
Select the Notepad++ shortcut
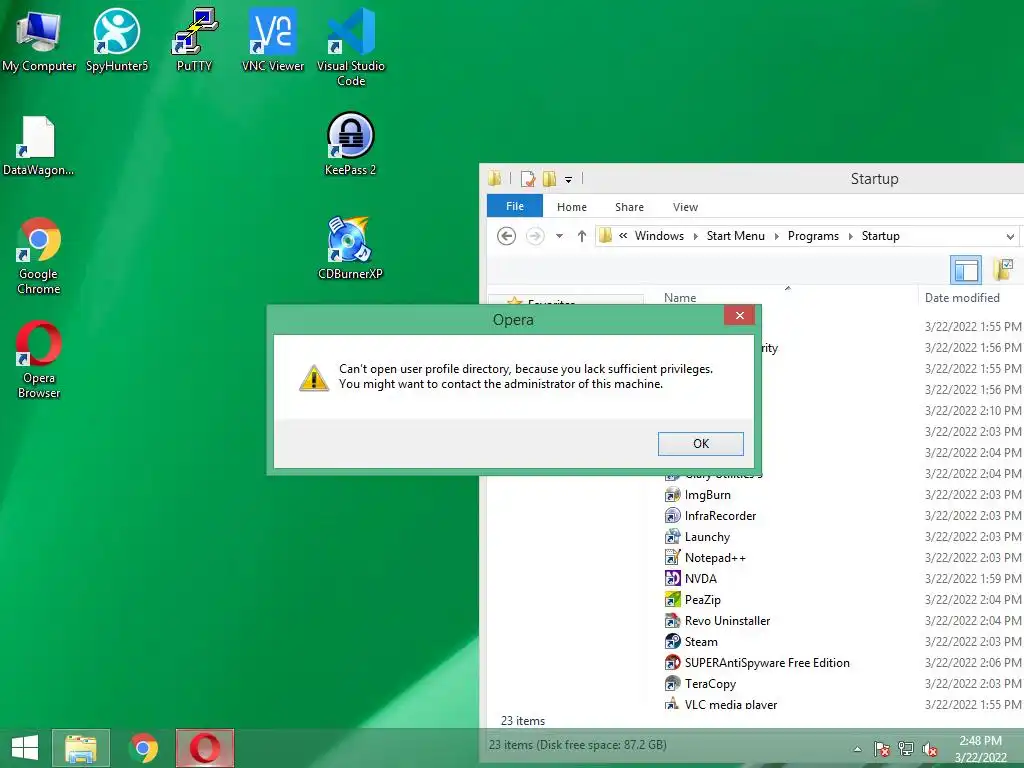pyautogui.click(x=705, y=558)
